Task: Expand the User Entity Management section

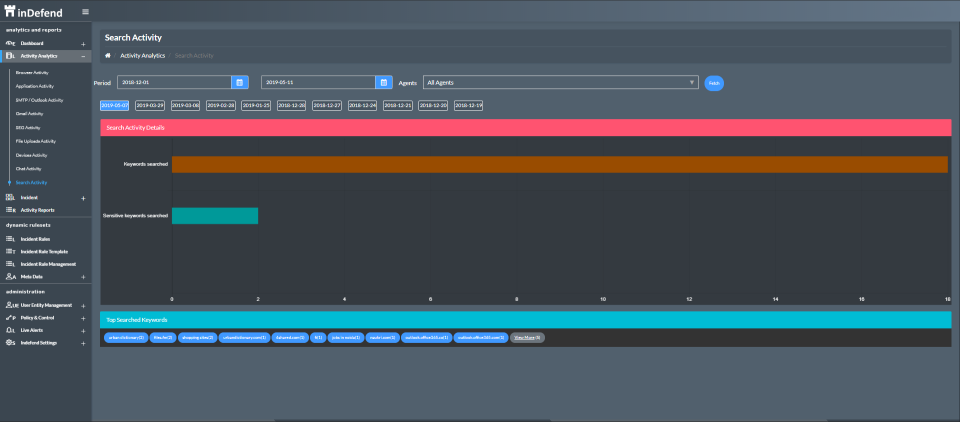Action: [83, 305]
